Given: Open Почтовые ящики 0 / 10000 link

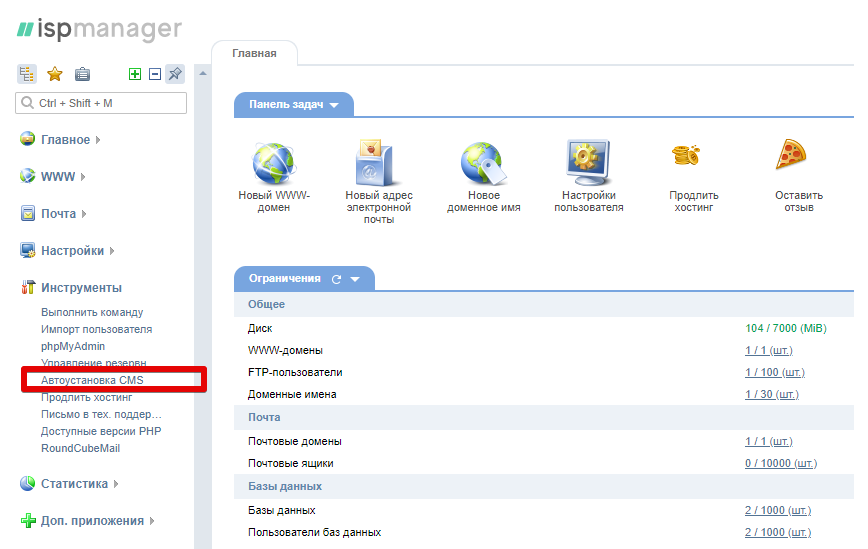Looking at the screenshot, I should [781, 464].
